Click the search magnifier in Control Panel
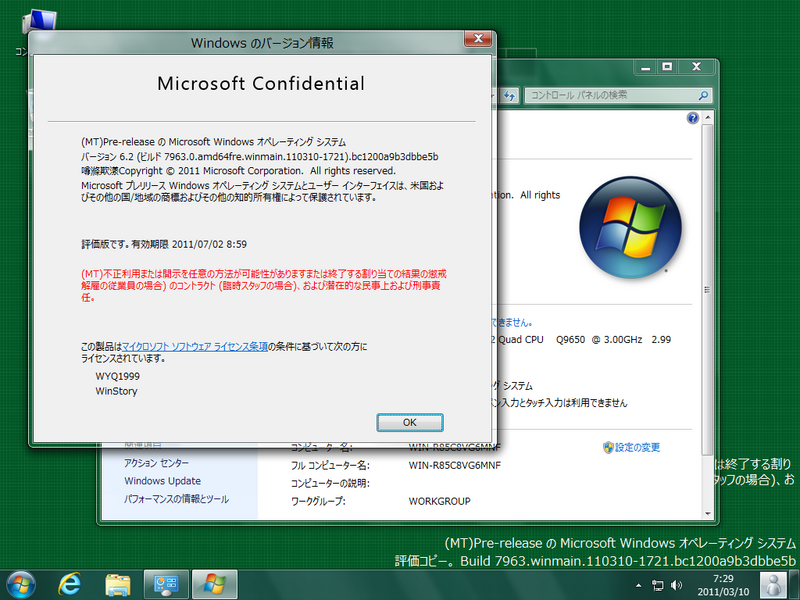800x600 pixels. point(703,95)
